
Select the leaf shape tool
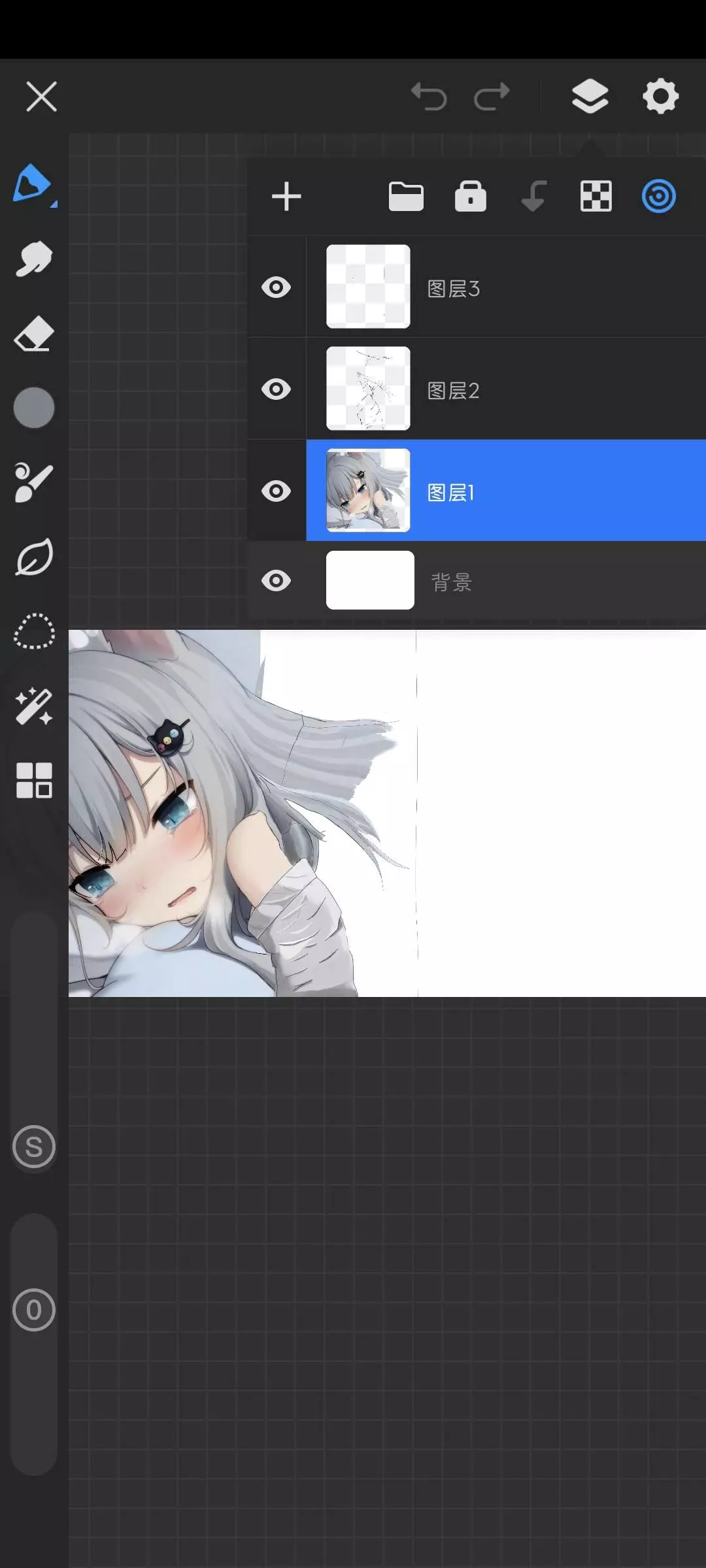33,557
